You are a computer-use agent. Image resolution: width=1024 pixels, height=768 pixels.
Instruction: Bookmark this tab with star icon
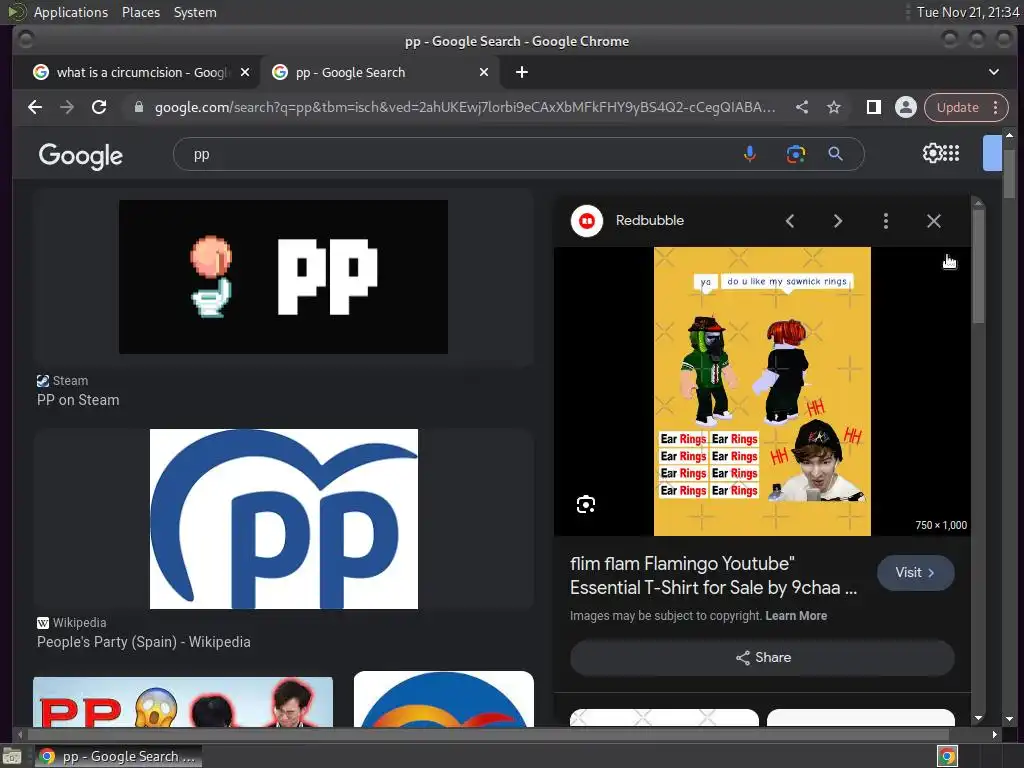[834, 107]
